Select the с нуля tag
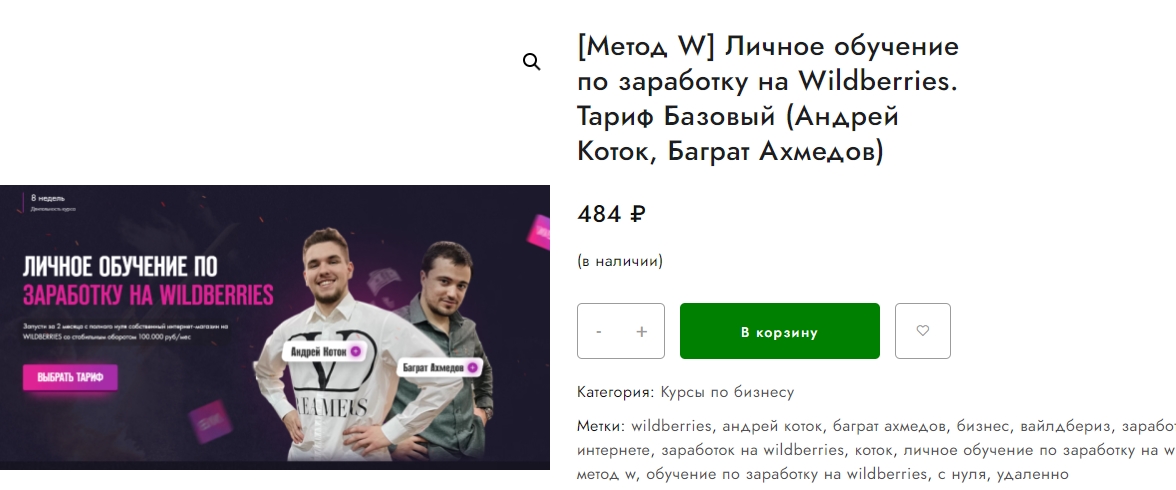This screenshot has width=1176, height=490. pos(960,474)
